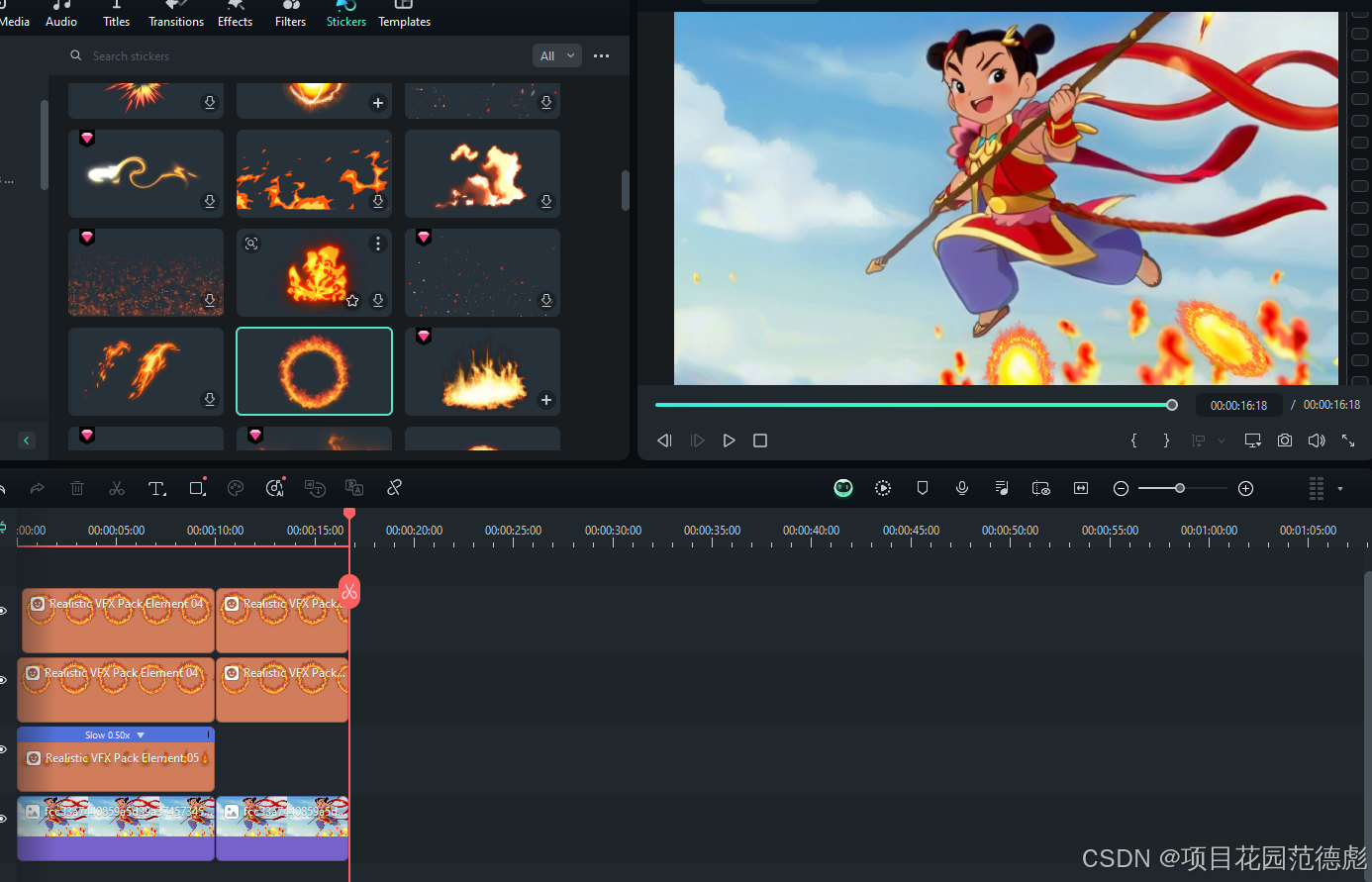Take a snapshot with the camera icon

click(x=1285, y=441)
